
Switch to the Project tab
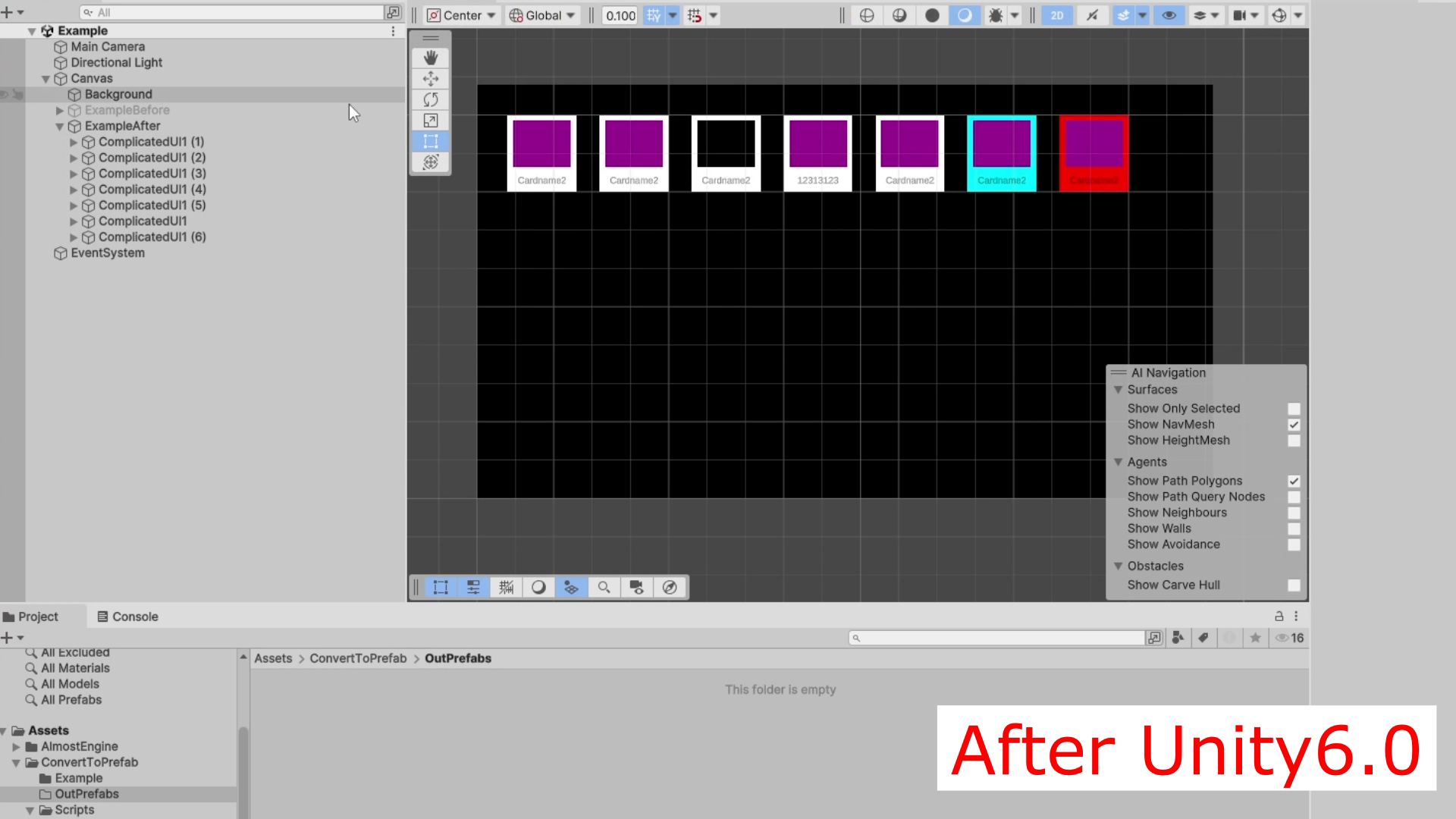(x=31, y=617)
